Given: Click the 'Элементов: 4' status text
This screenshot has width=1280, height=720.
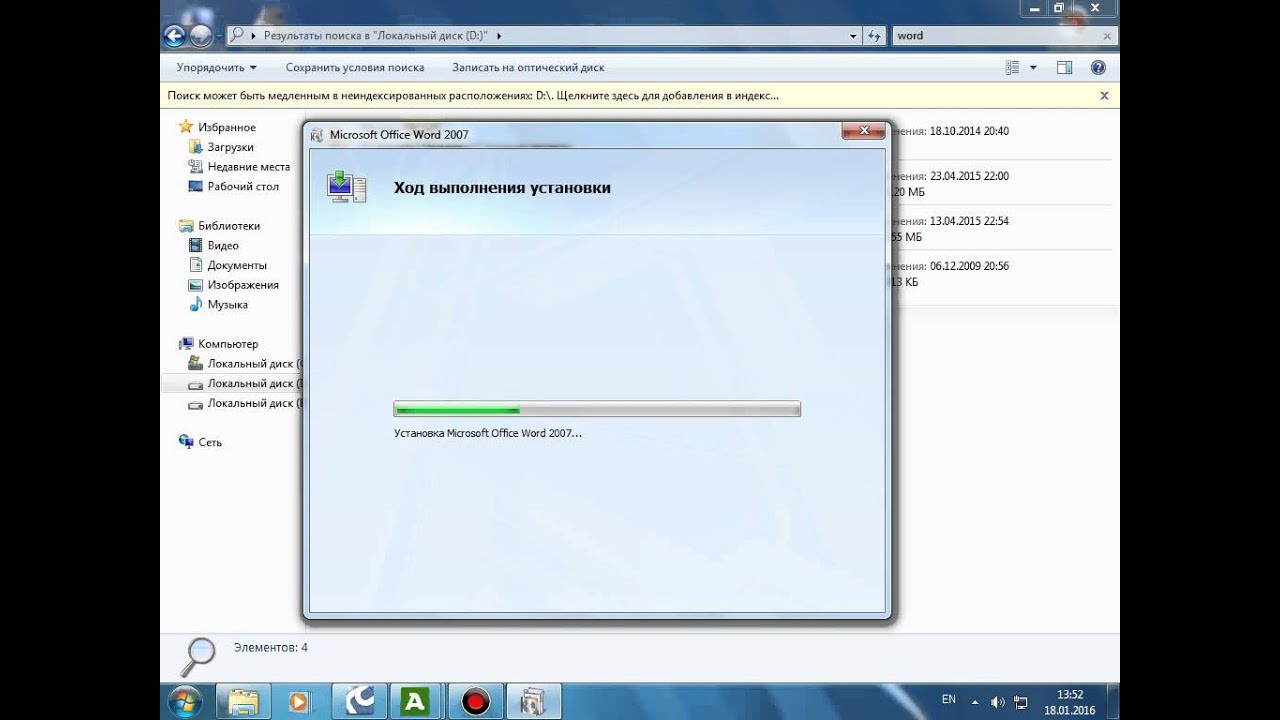Looking at the screenshot, I should coord(271,648).
